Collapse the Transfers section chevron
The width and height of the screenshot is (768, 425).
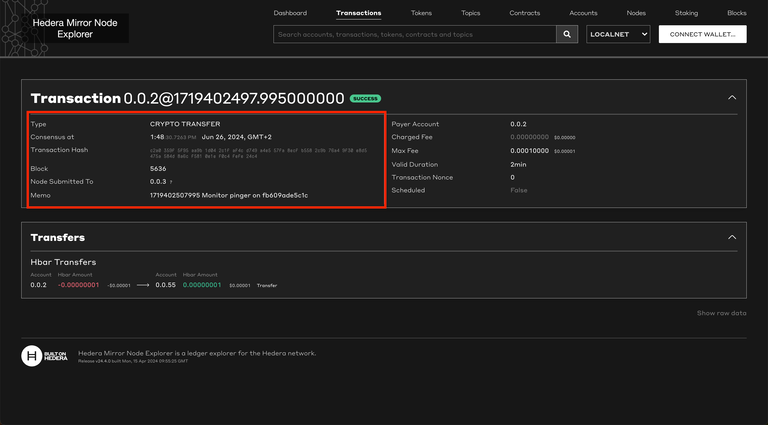(x=732, y=237)
